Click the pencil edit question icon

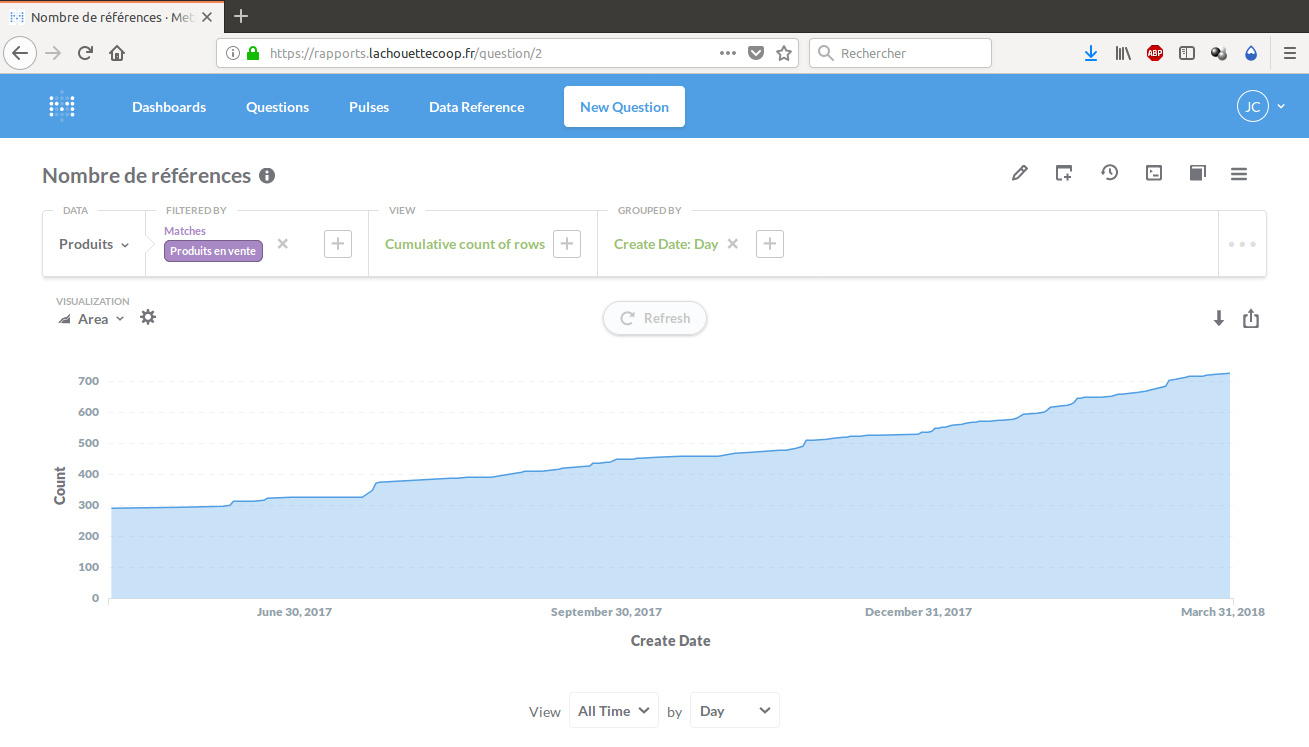(x=1019, y=173)
